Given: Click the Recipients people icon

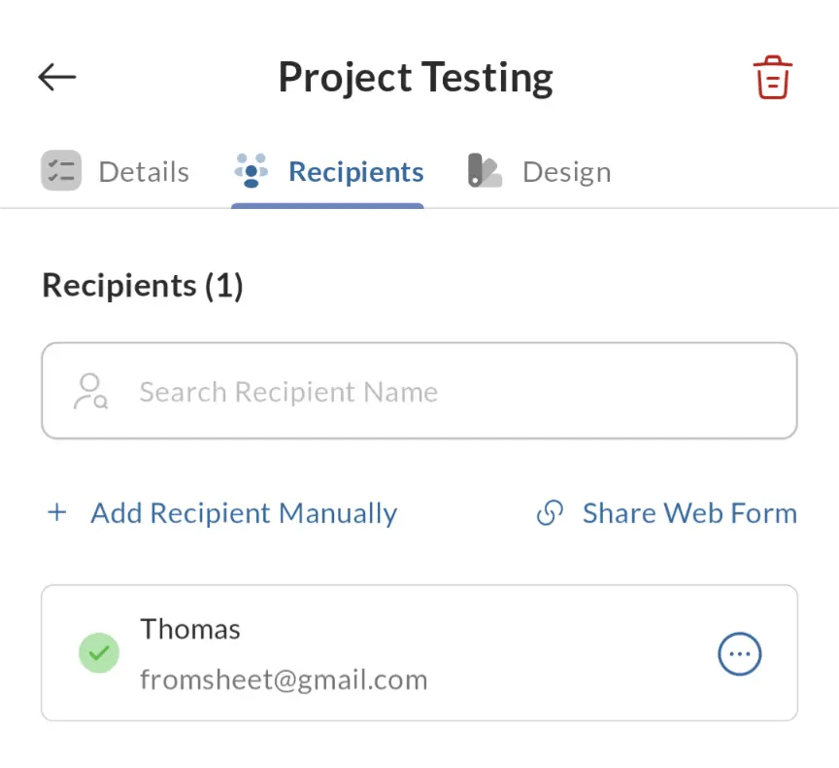Looking at the screenshot, I should point(251,171).
